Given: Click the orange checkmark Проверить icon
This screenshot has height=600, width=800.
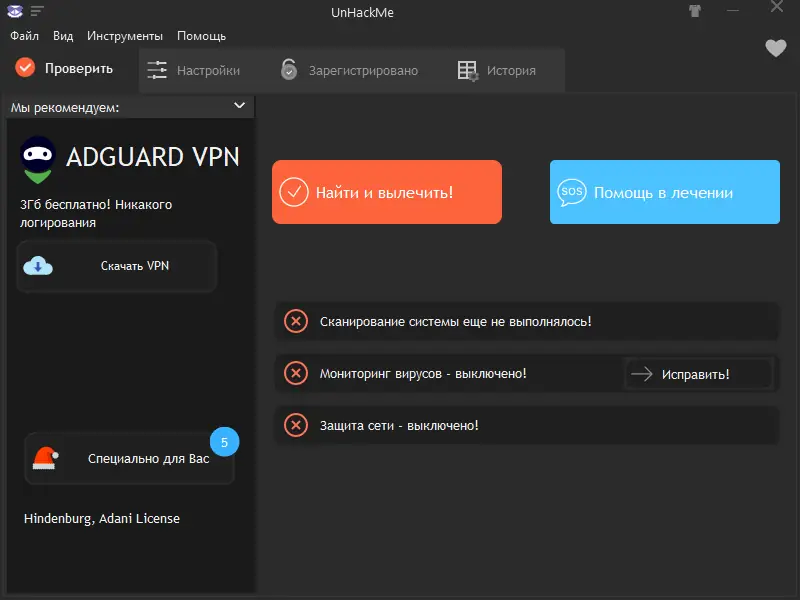Looking at the screenshot, I should tap(25, 67).
